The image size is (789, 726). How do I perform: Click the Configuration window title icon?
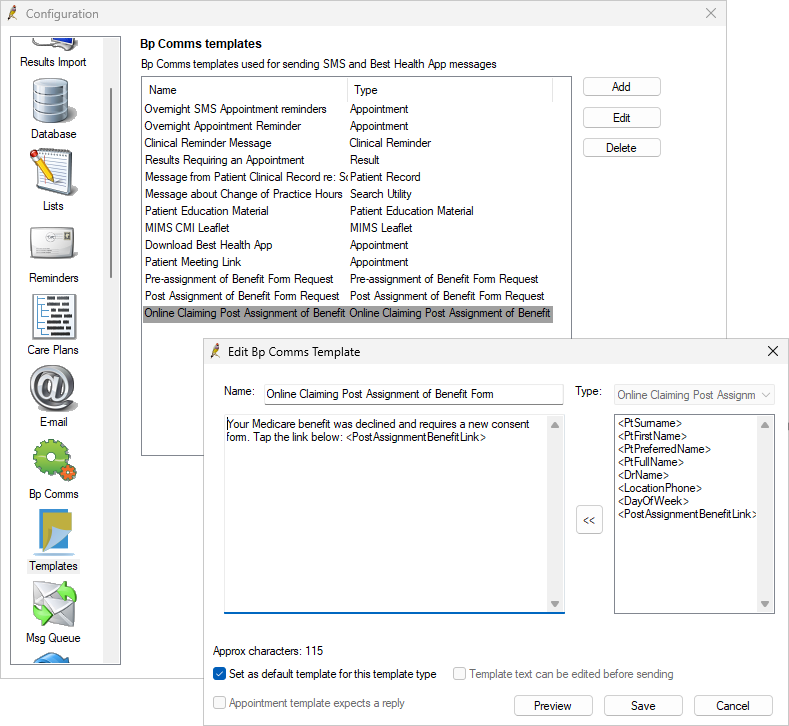[13, 14]
